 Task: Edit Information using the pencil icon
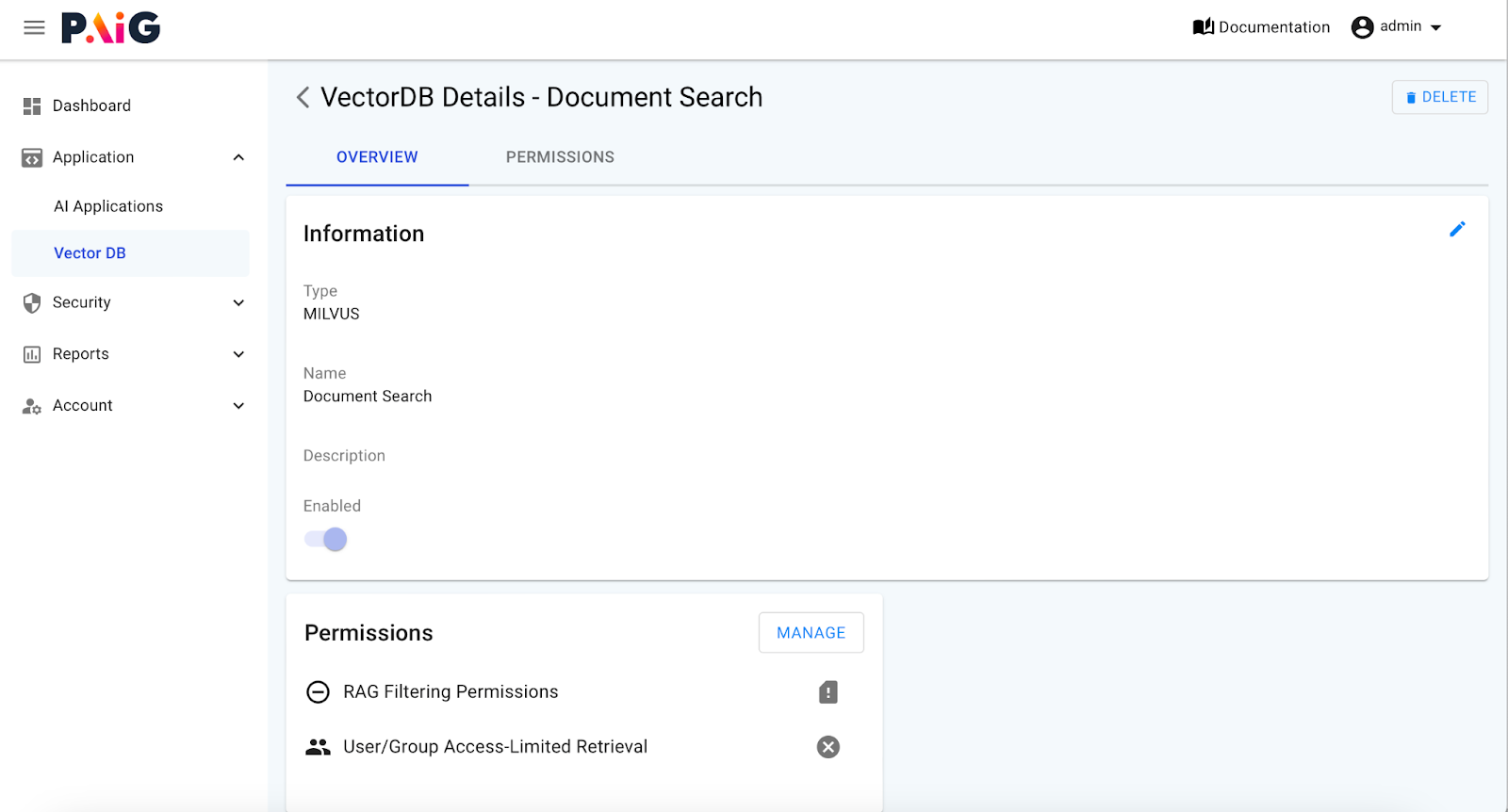pyautogui.click(x=1457, y=229)
